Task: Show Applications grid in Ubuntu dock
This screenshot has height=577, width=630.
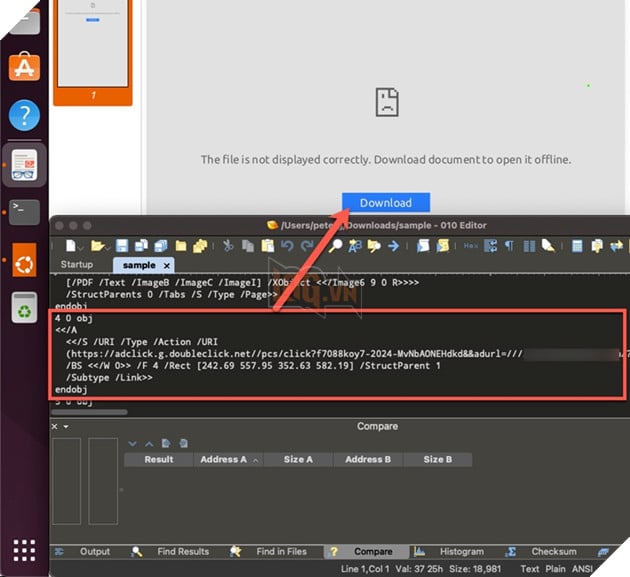Action: tap(24, 550)
